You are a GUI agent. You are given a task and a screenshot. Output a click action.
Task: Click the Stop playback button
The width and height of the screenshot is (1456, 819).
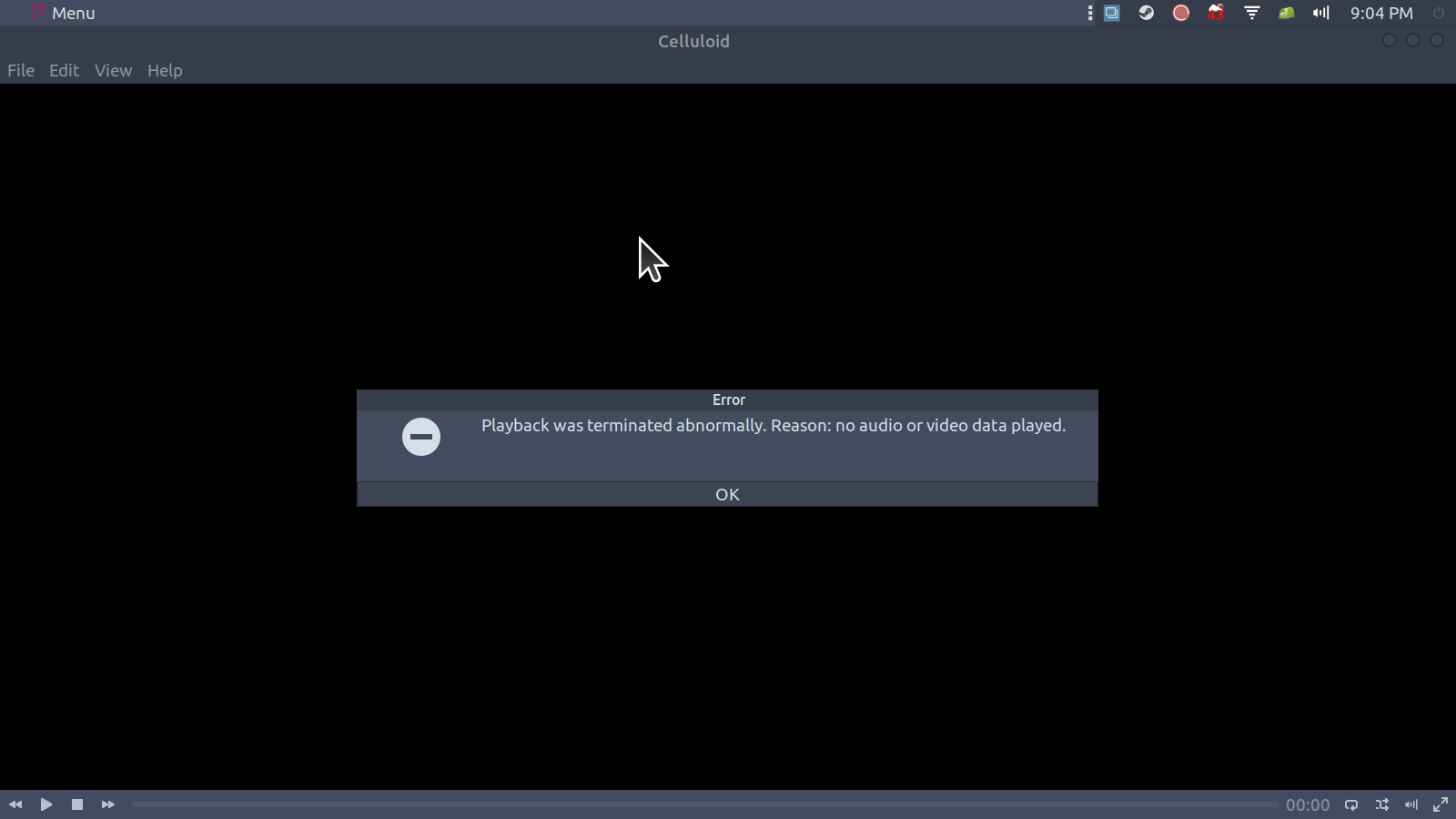pyautogui.click(x=77, y=804)
